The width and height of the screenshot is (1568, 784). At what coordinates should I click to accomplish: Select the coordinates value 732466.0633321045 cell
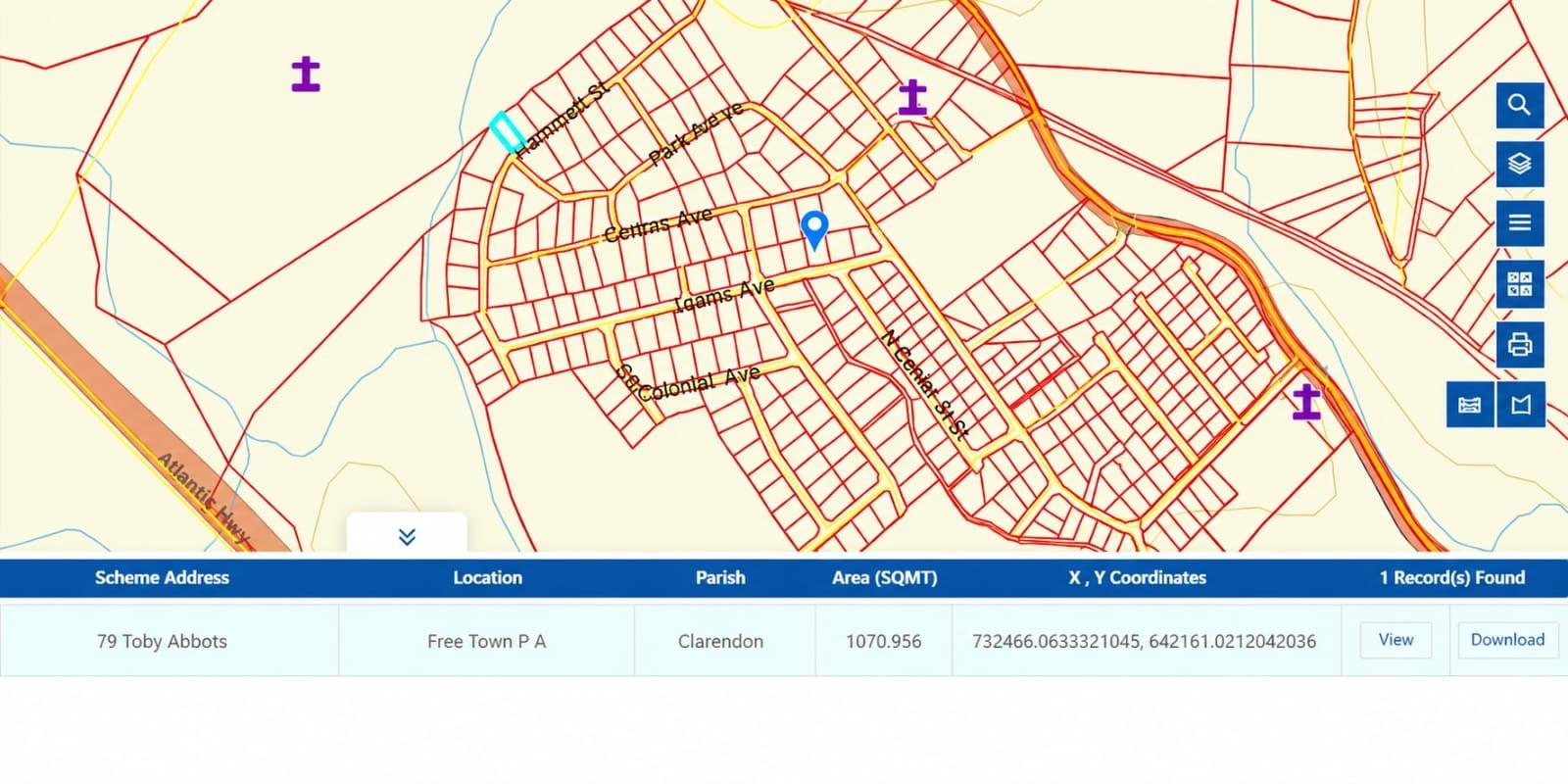pyautogui.click(x=1145, y=641)
